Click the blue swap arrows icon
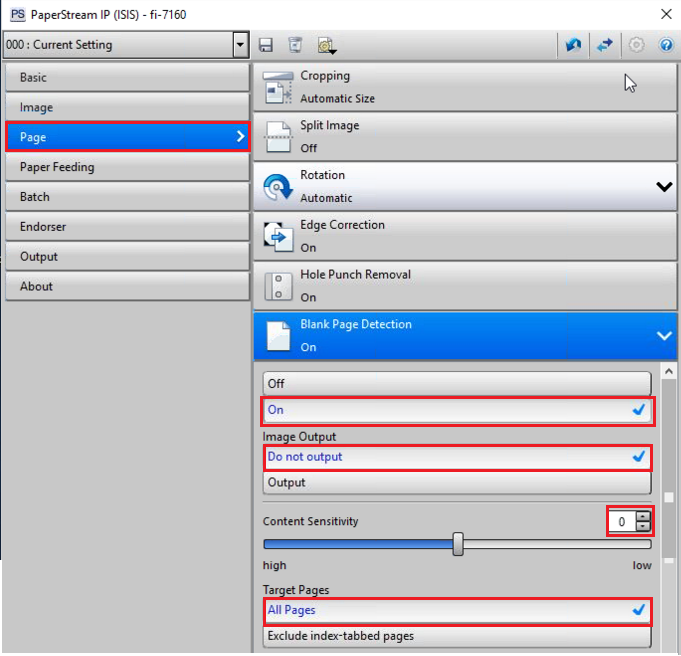 pos(605,45)
